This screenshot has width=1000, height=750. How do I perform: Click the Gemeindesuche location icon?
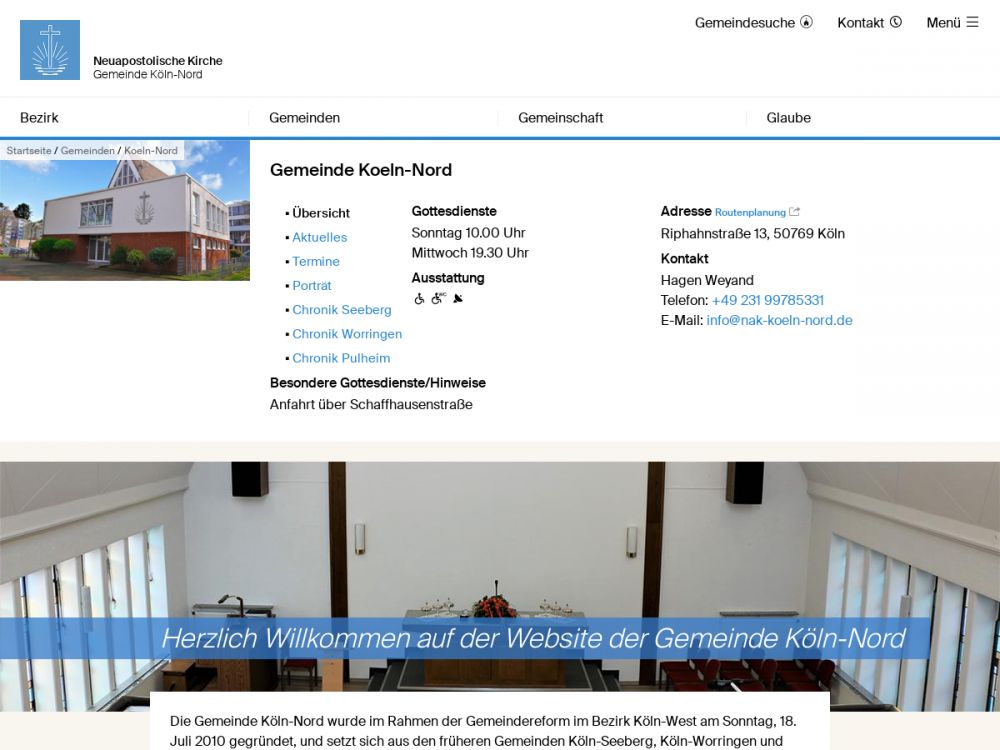(x=806, y=22)
